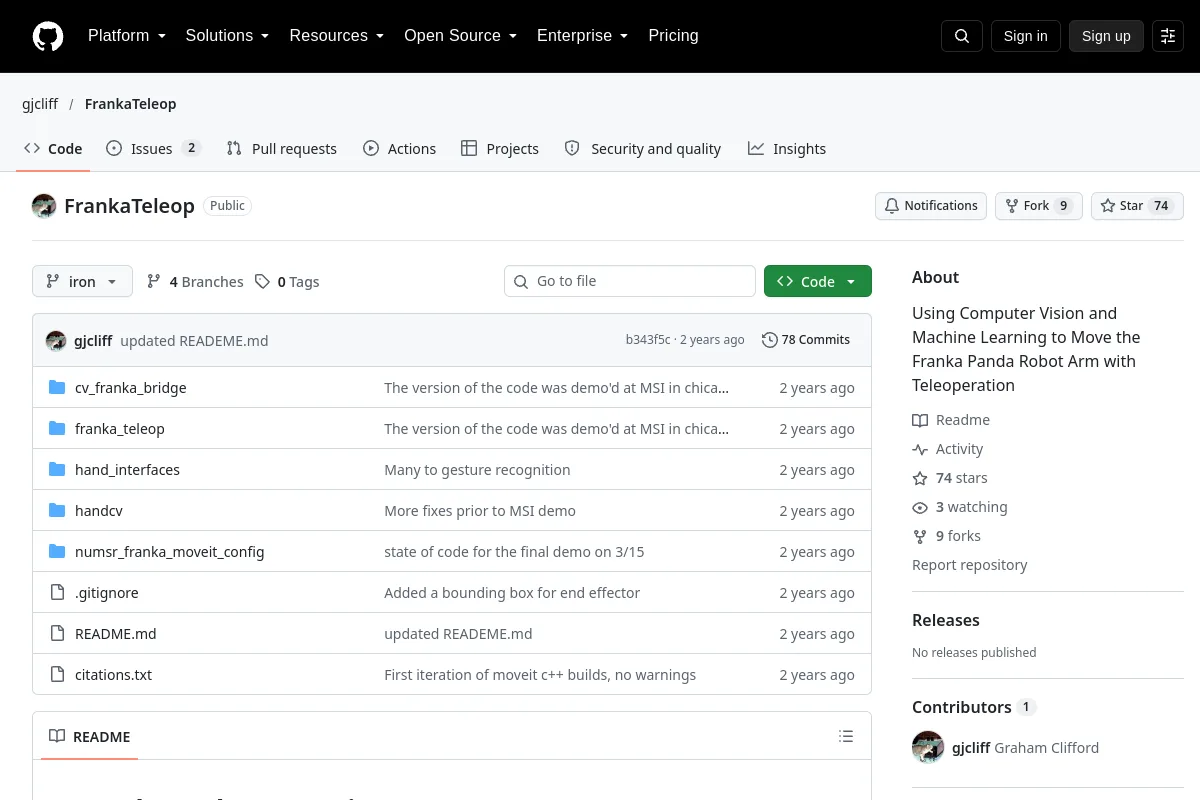Image resolution: width=1200 pixels, height=800 pixels.
Task: Switch to the Insights tab
Action: pyautogui.click(x=787, y=149)
